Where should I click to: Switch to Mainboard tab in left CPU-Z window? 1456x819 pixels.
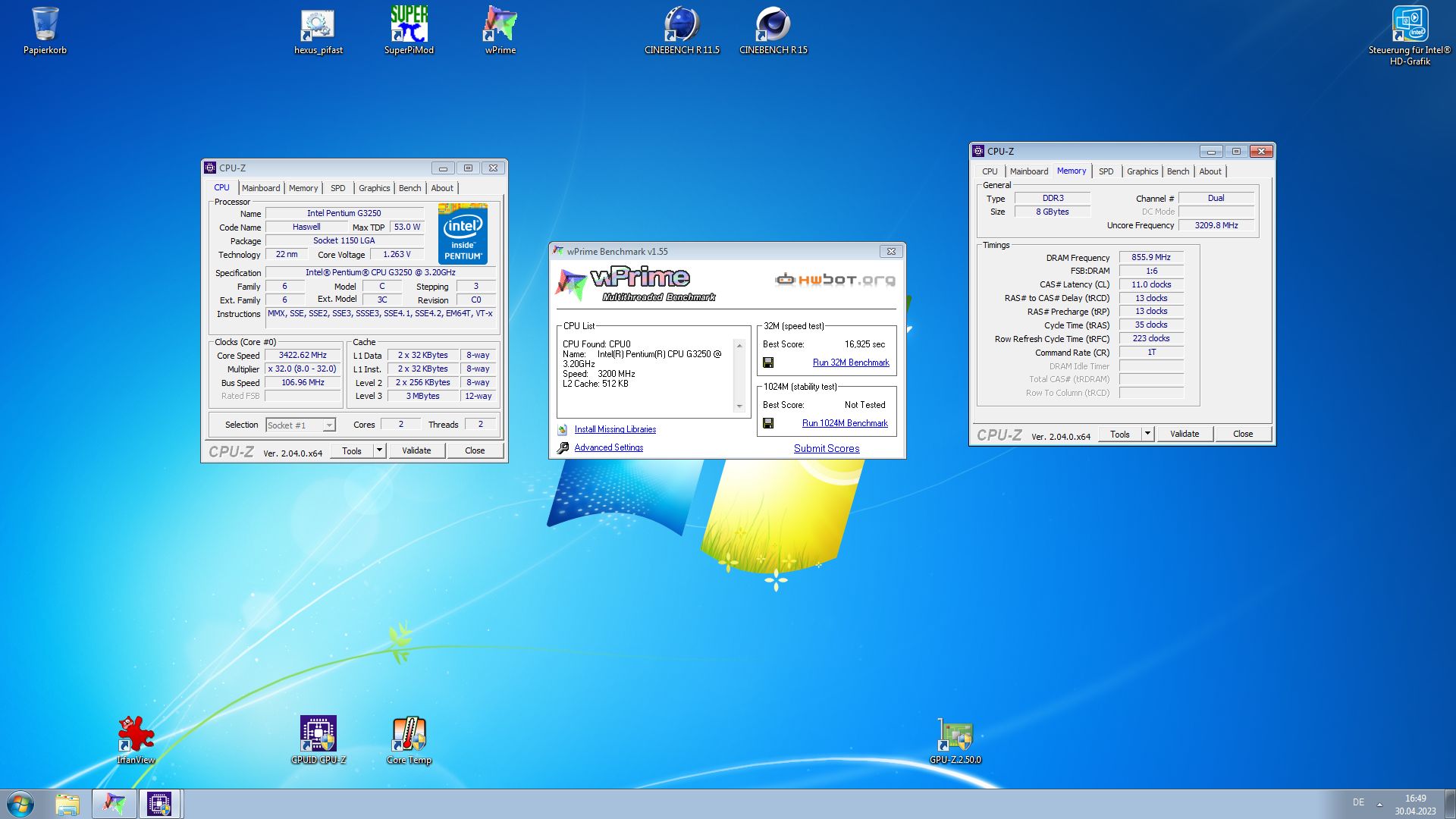261,188
